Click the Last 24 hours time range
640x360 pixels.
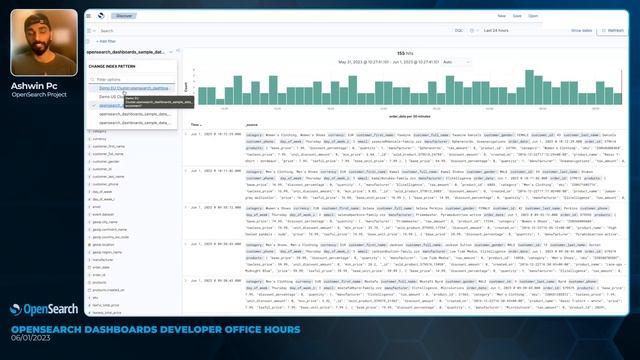tap(496, 31)
